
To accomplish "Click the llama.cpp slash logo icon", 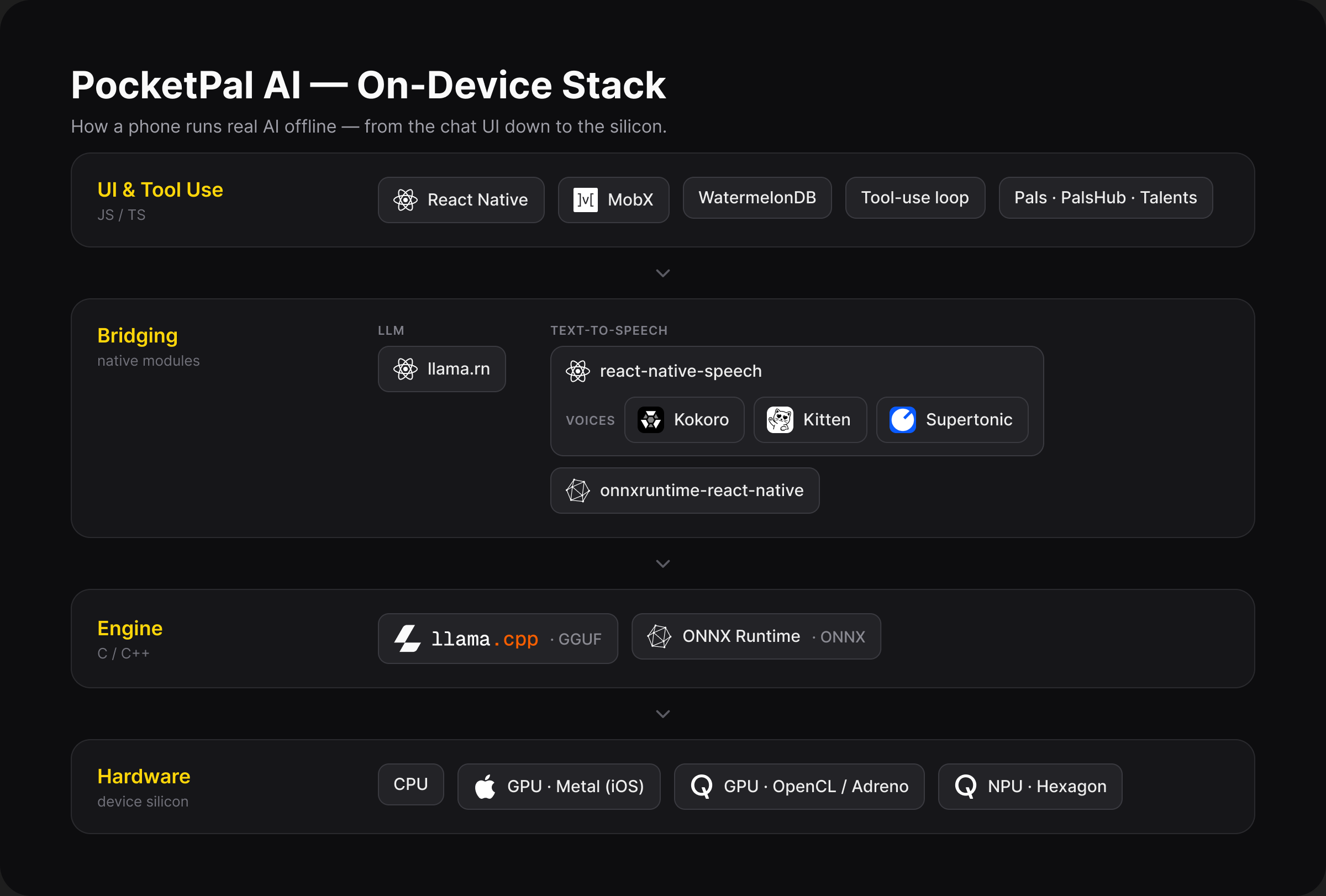I will coord(407,638).
